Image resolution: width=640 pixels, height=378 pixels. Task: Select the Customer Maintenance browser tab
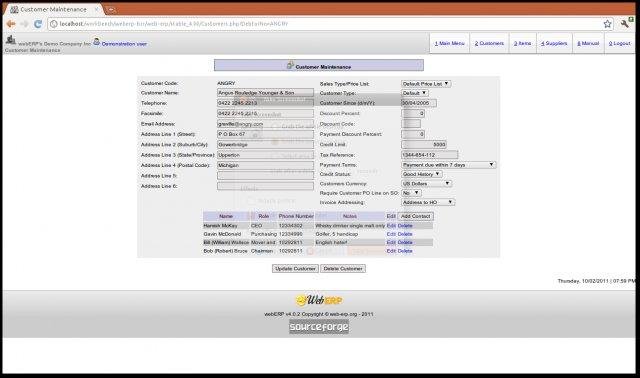(53, 9)
